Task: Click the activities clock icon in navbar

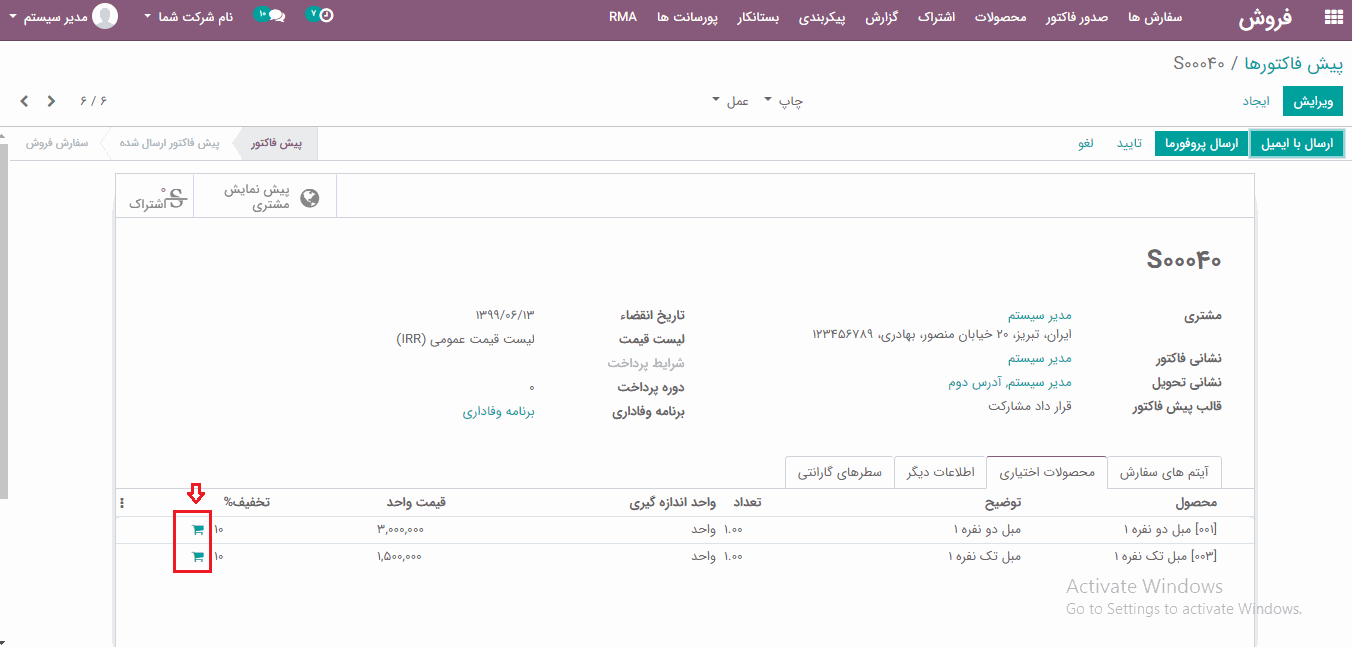Action: coord(320,16)
